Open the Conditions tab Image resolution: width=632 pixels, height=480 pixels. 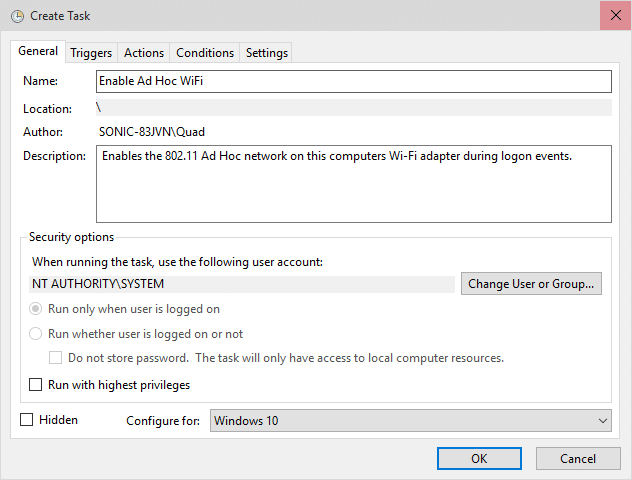pyautogui.click(x=205, y=53)
